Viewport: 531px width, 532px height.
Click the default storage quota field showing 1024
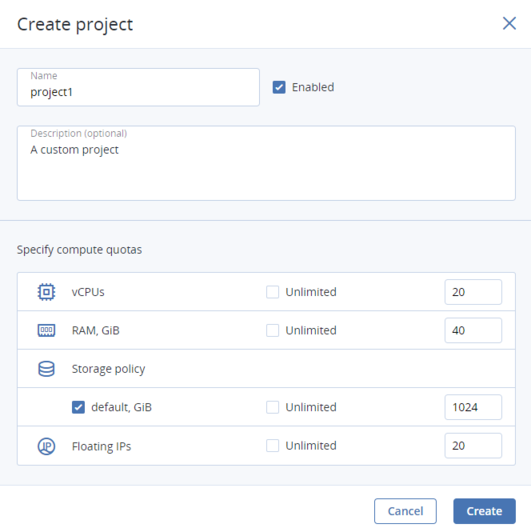click(x=473, y=407)
